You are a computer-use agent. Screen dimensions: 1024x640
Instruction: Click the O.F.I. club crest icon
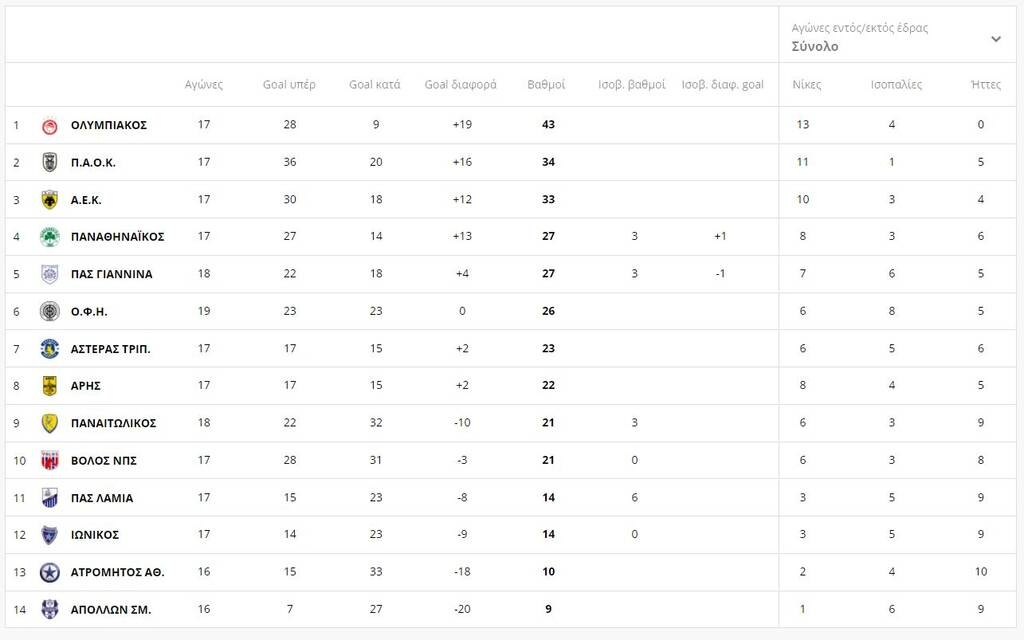(49, 311)
